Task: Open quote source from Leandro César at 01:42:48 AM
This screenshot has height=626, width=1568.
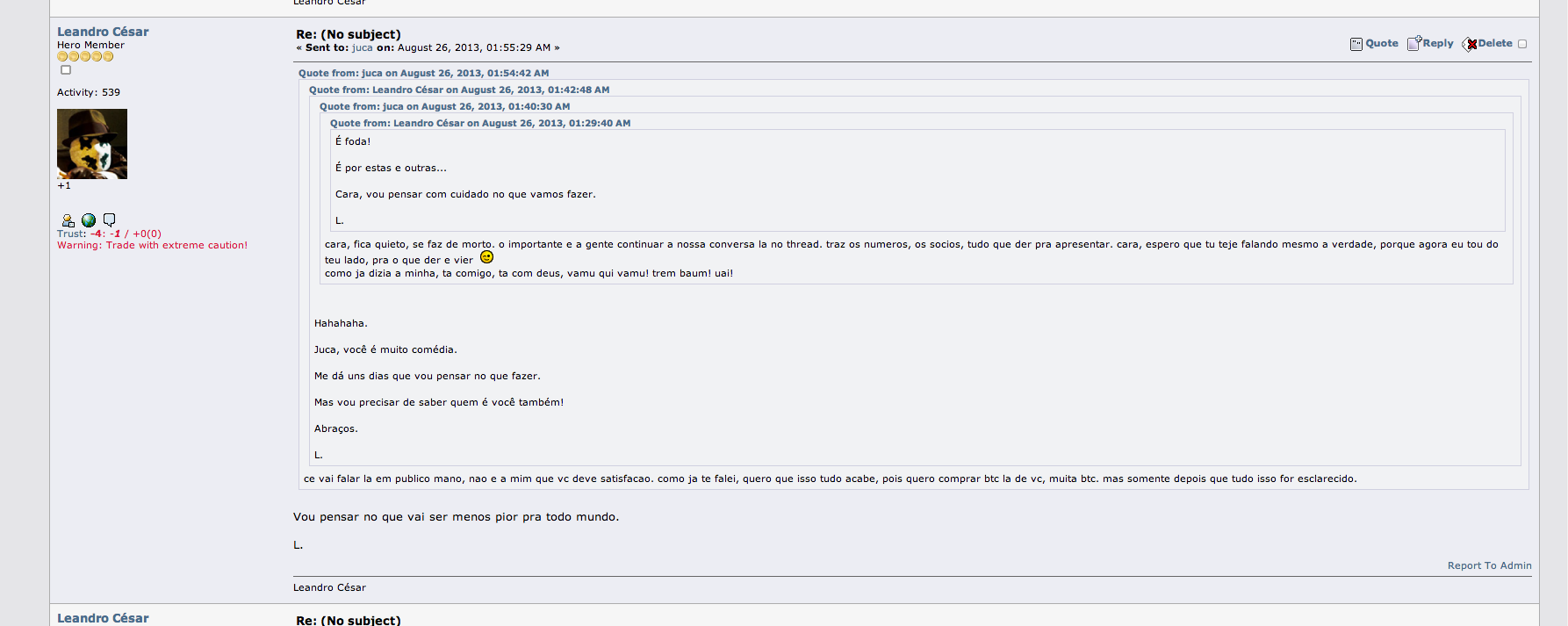Action: pyautogui.click(x=459, y=90)
